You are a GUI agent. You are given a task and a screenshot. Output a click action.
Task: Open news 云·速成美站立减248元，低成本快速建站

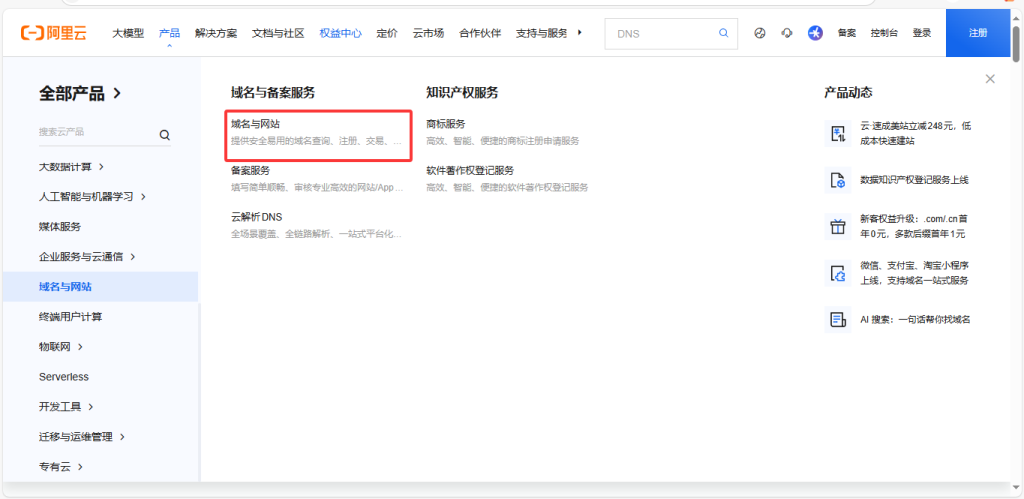[x=916, y=133]
